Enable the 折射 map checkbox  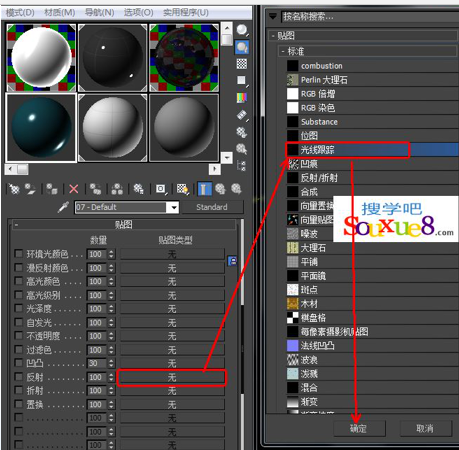click(19, 390)
